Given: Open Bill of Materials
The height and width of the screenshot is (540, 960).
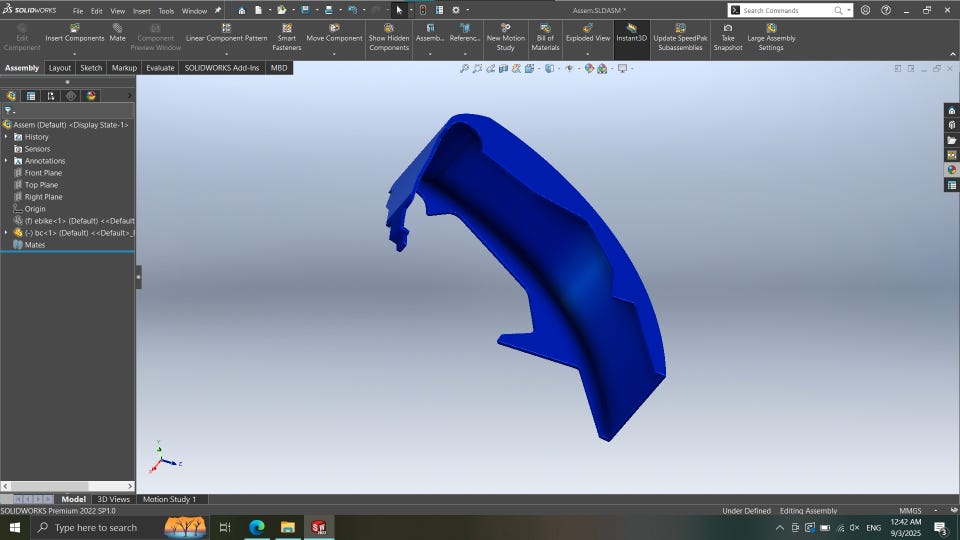Looking at the screenshot, I should [545, 38].
